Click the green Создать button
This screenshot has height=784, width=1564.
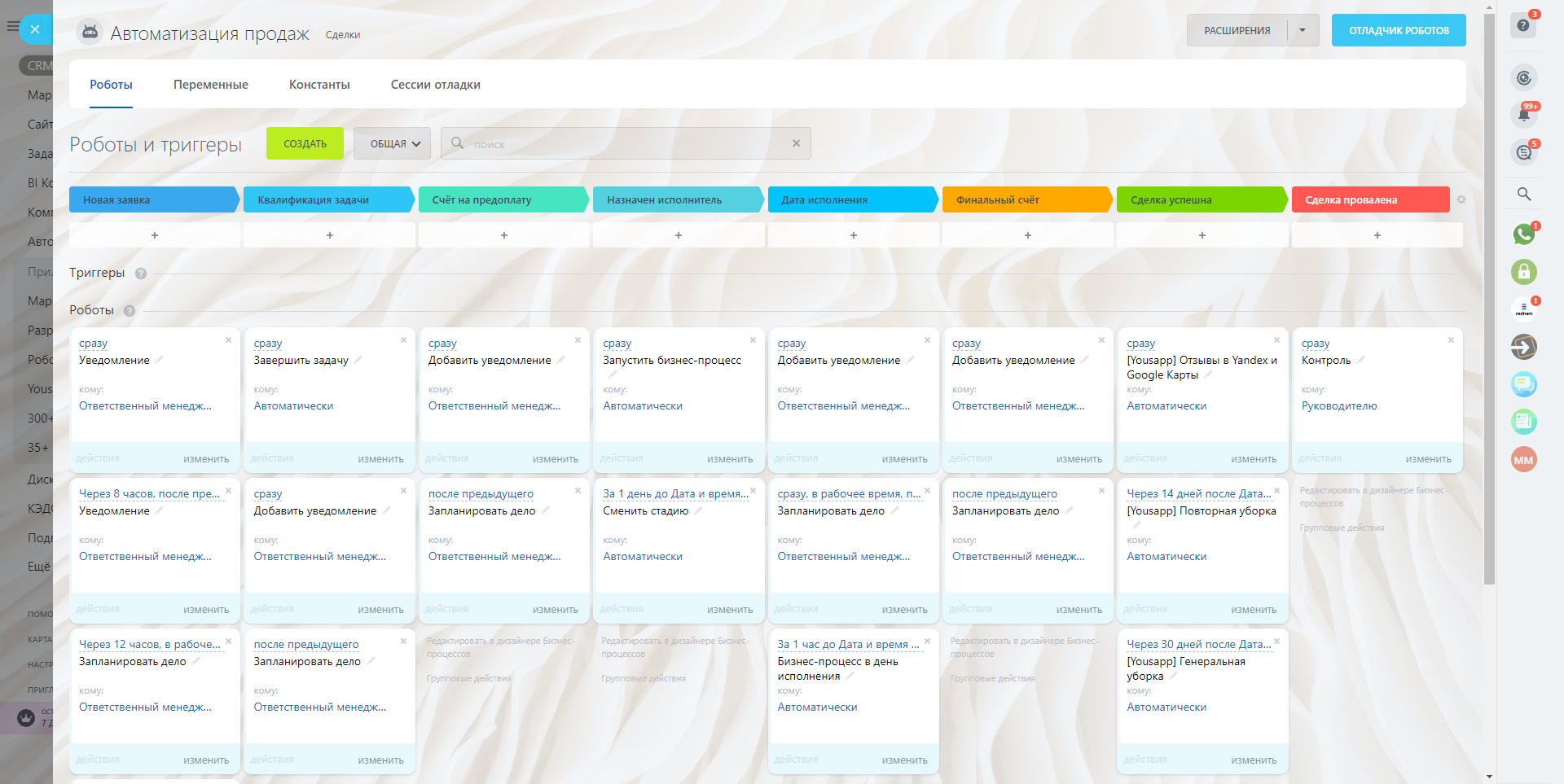305,144
